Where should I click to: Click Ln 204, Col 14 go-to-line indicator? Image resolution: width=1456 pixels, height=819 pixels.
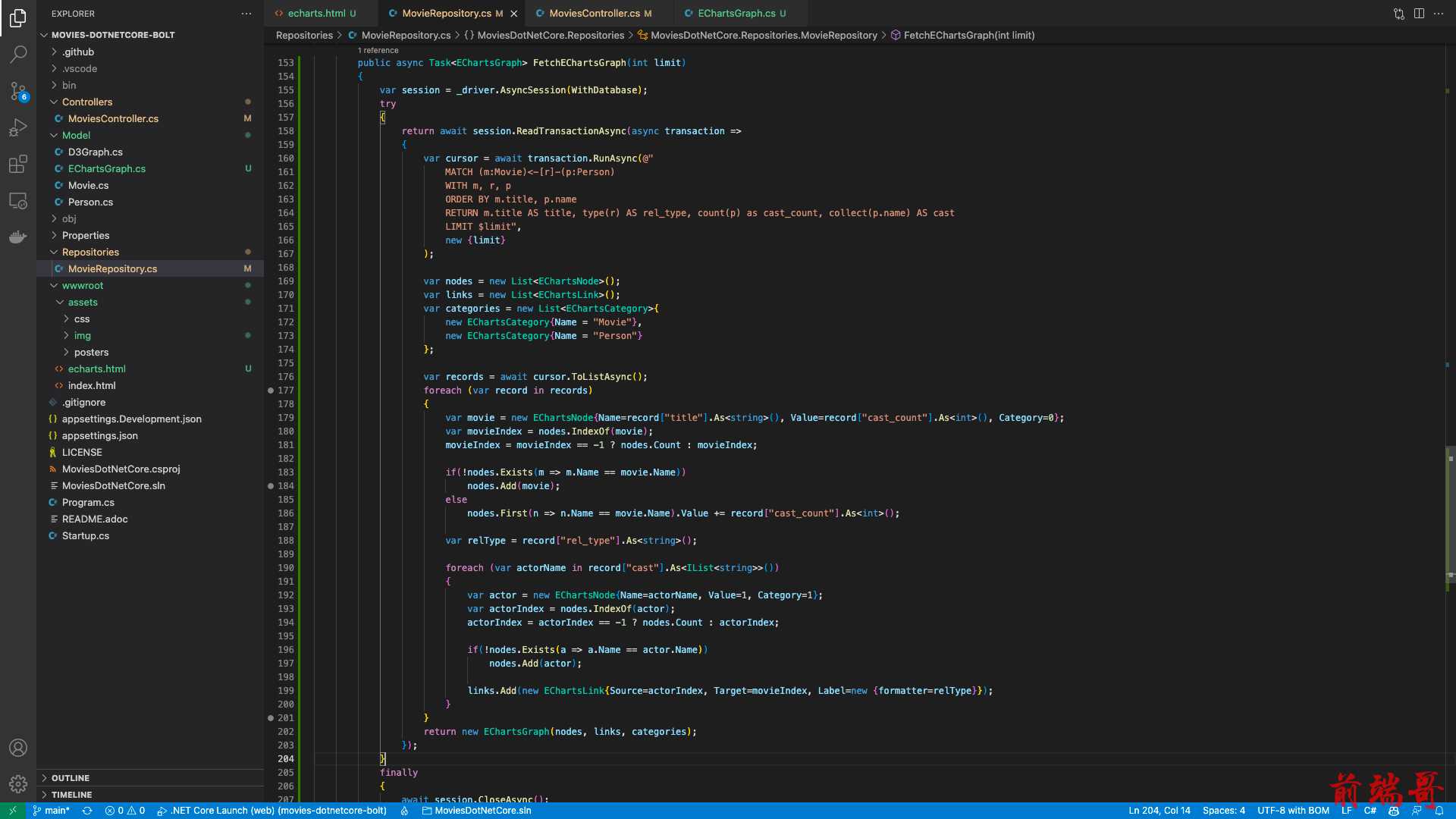[1159, 811]
